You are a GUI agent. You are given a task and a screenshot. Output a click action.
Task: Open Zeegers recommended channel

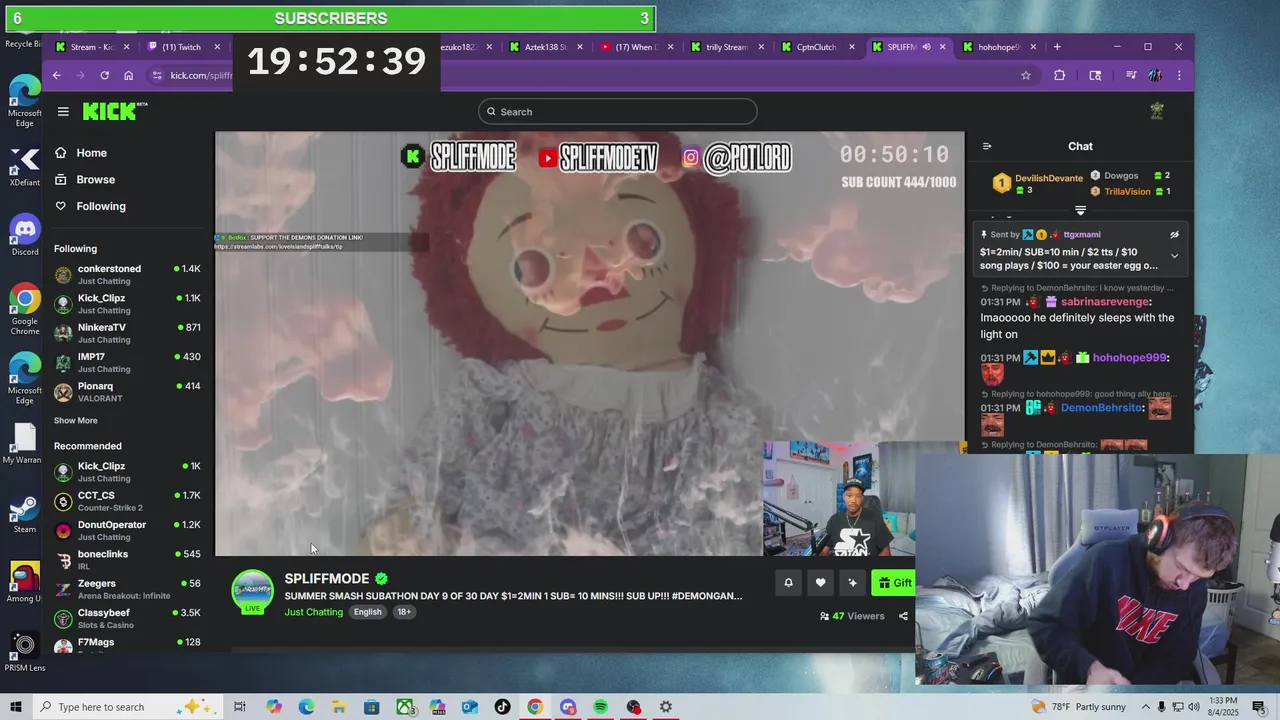(127, 589)
